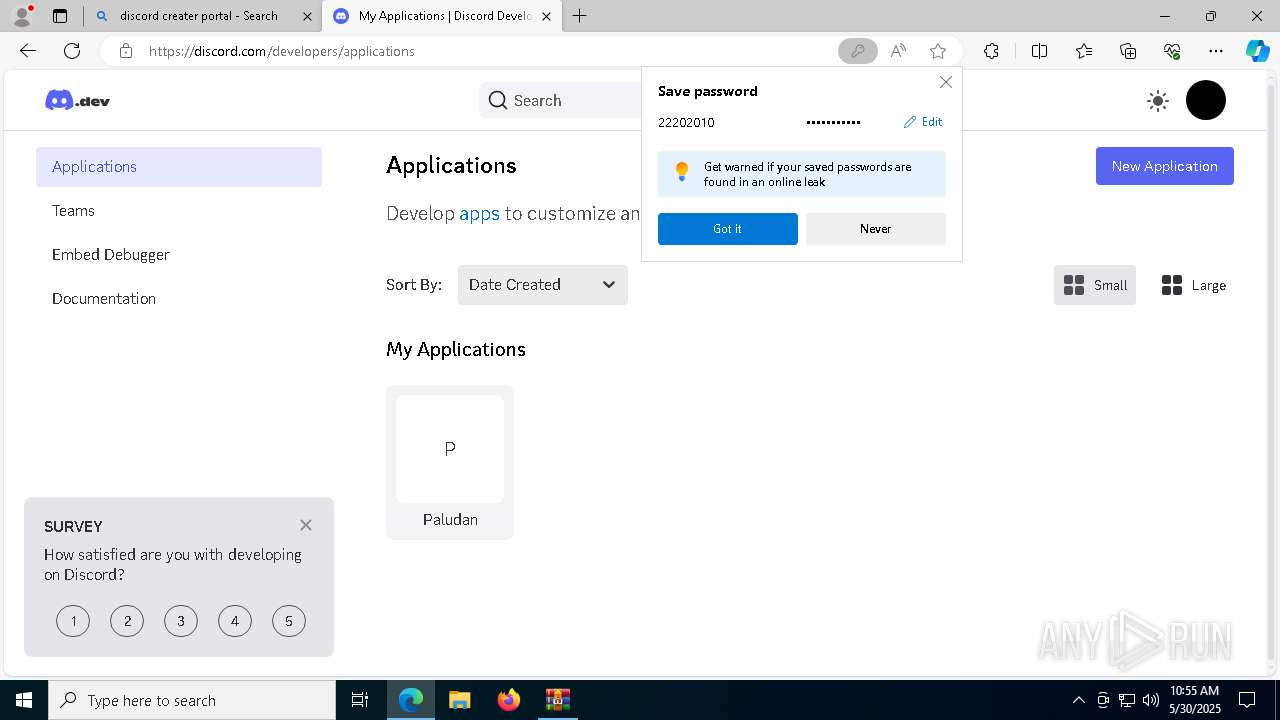Open the Sort By Date Created dropdown
1280x720 pixels.
542,285
